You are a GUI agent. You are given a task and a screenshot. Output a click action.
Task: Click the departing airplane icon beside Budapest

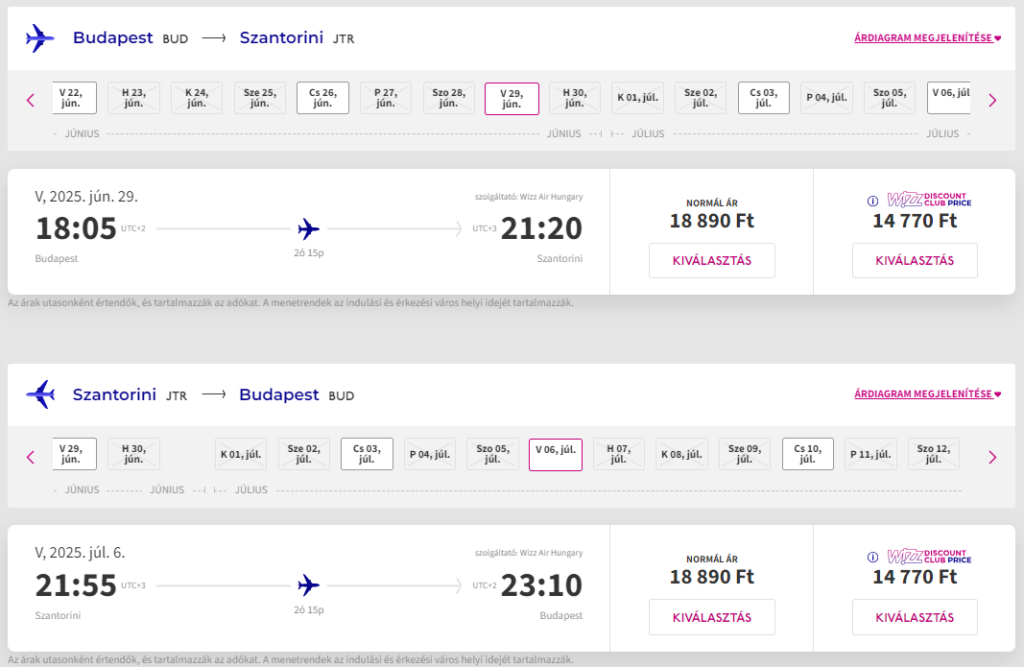click(40, 39)
